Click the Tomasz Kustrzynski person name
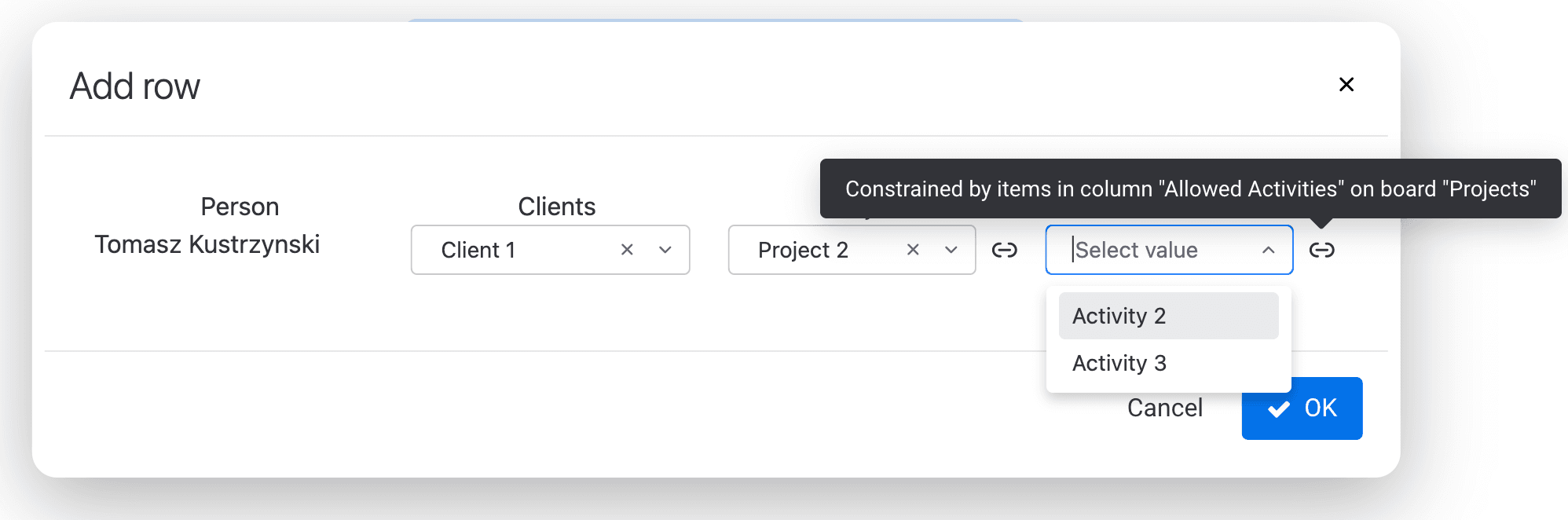The image size is (1568, 520). pos(207,244)
